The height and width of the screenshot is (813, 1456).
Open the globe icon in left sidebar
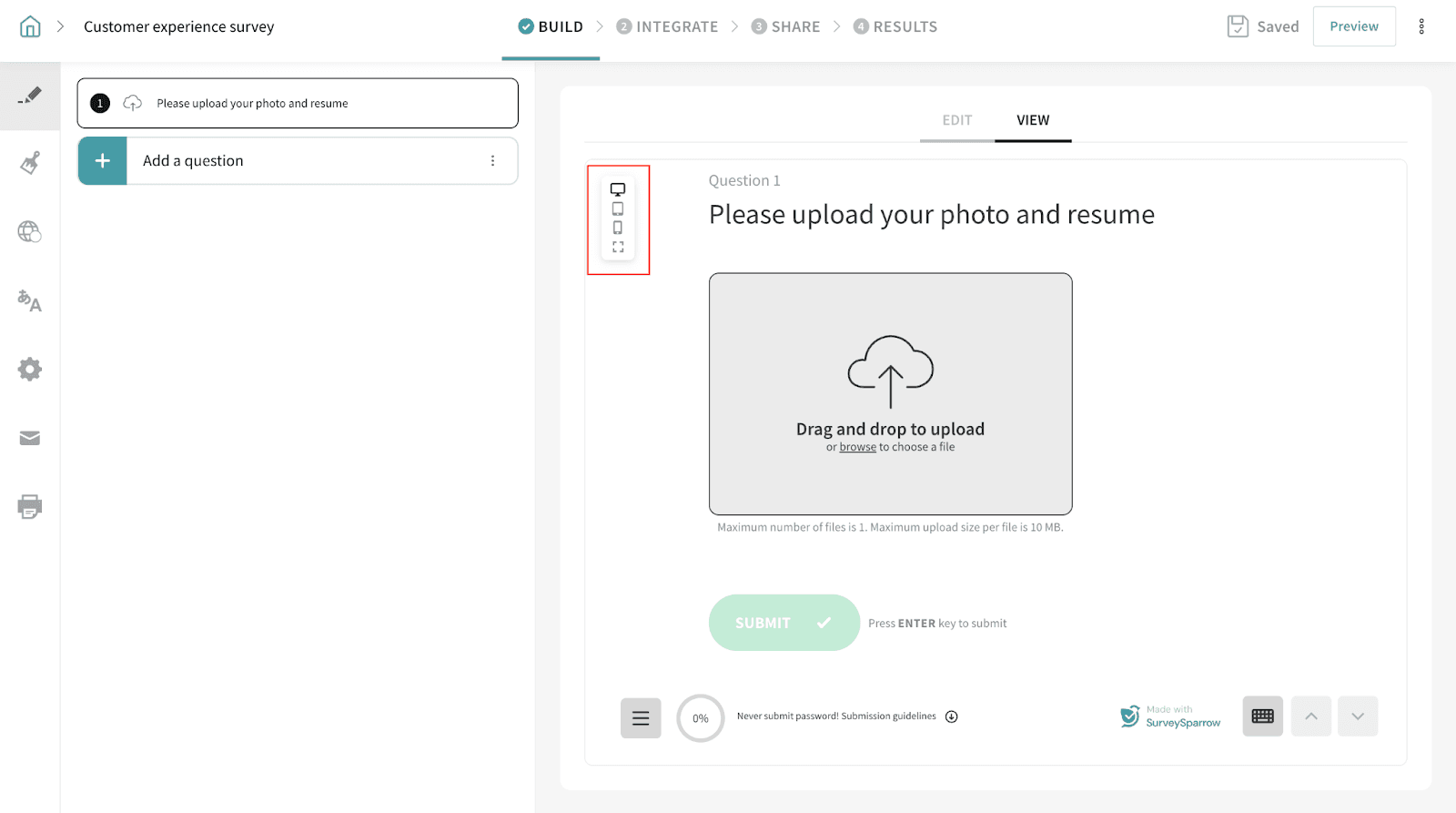[30, 232]
